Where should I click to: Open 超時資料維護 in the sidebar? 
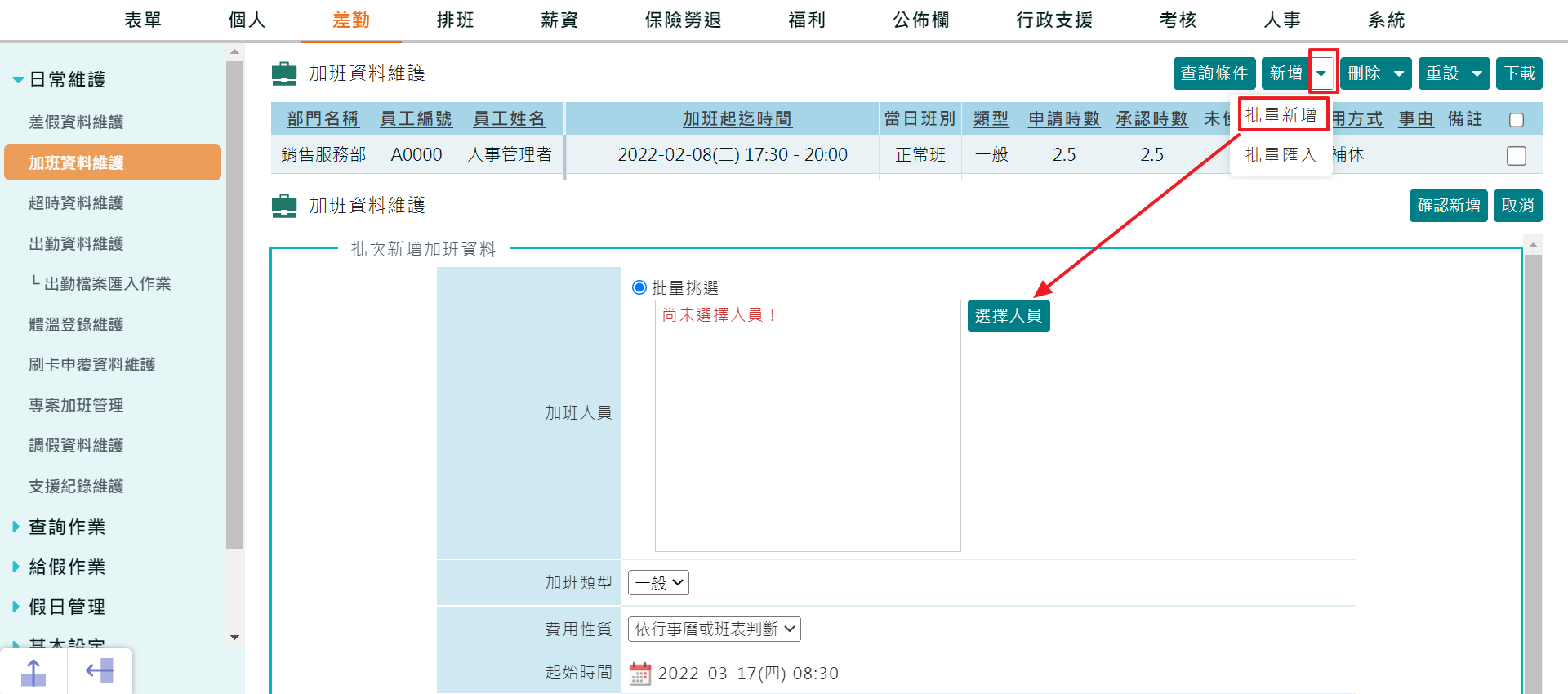point(77,203)
